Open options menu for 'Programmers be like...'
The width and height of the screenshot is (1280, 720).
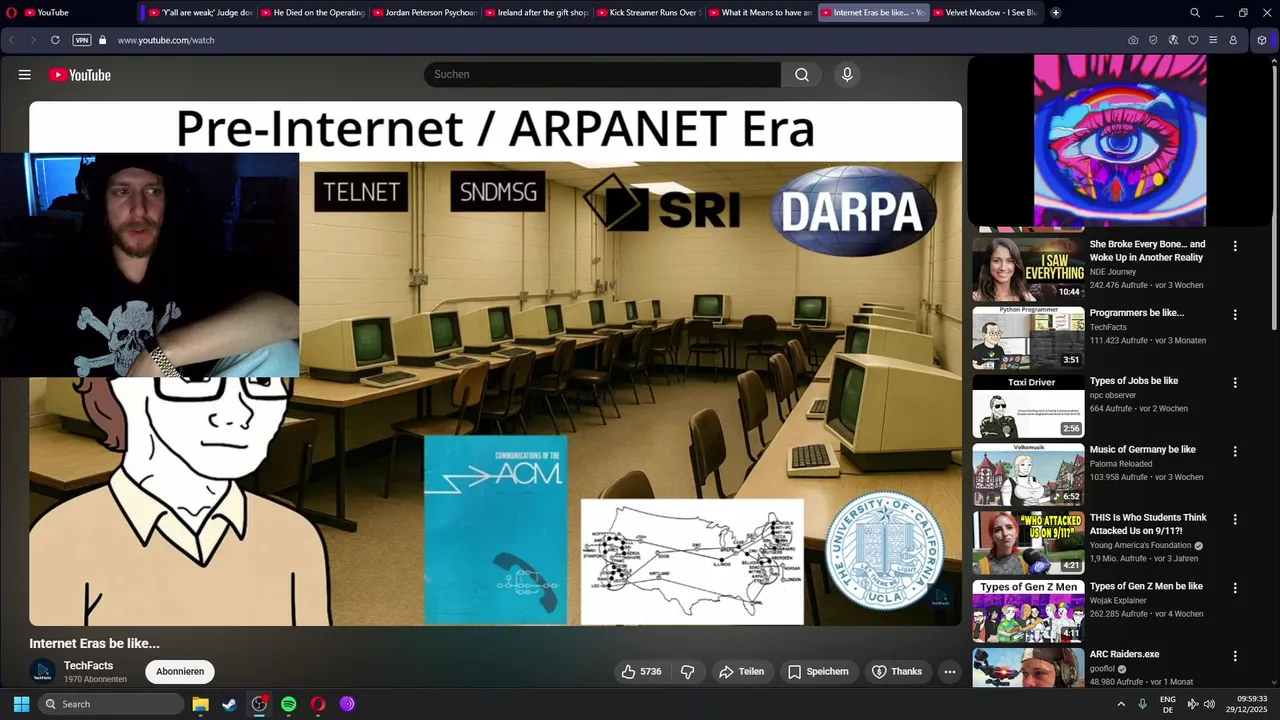pos(1235,314)
